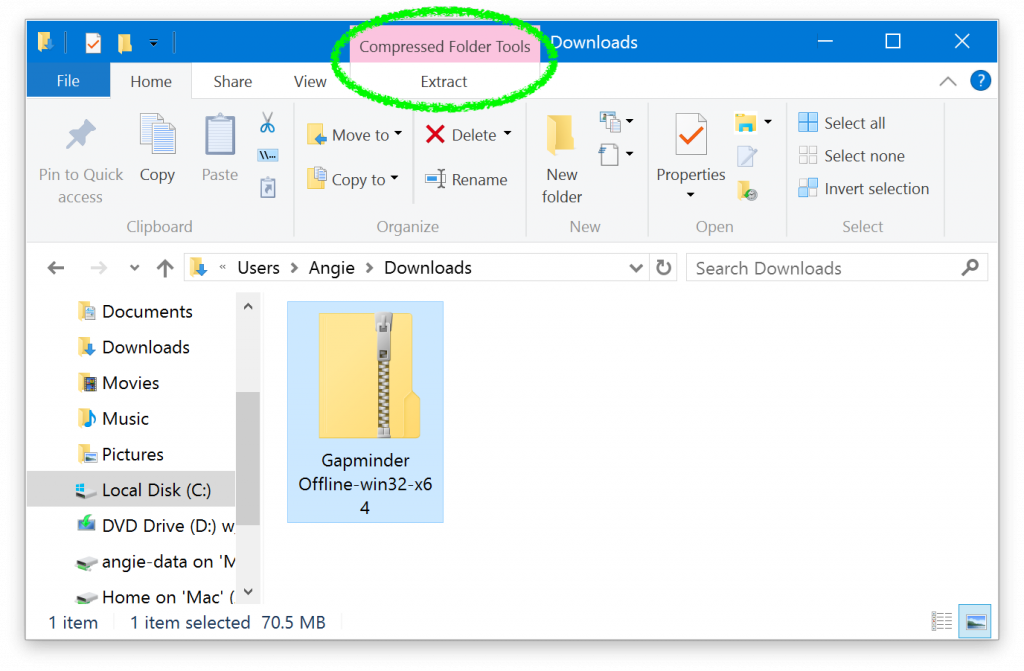Expand the Open folder dropdown arrow

tap(768, 122)
